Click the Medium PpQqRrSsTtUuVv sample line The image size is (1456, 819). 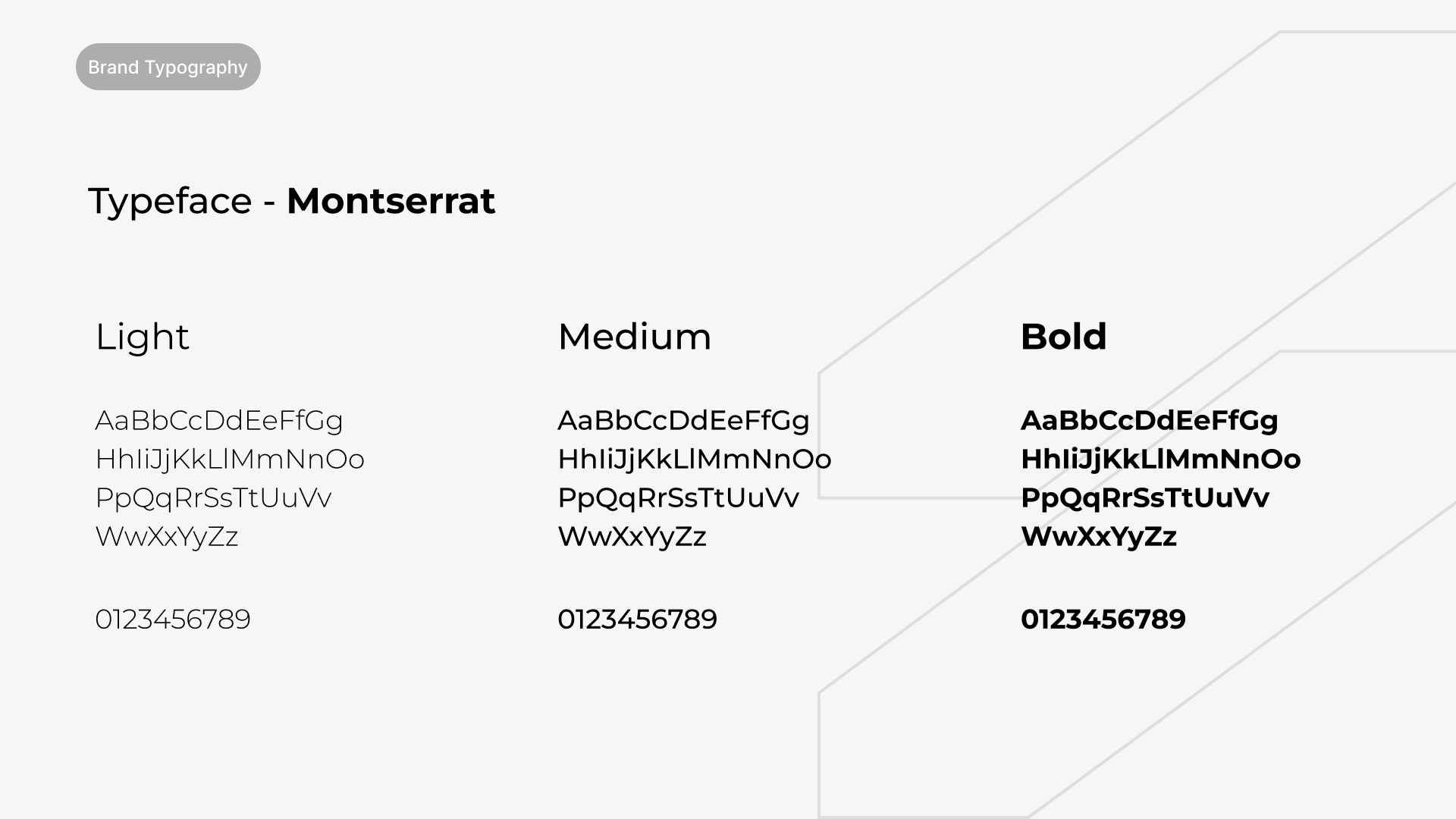(x=679, y=498)
